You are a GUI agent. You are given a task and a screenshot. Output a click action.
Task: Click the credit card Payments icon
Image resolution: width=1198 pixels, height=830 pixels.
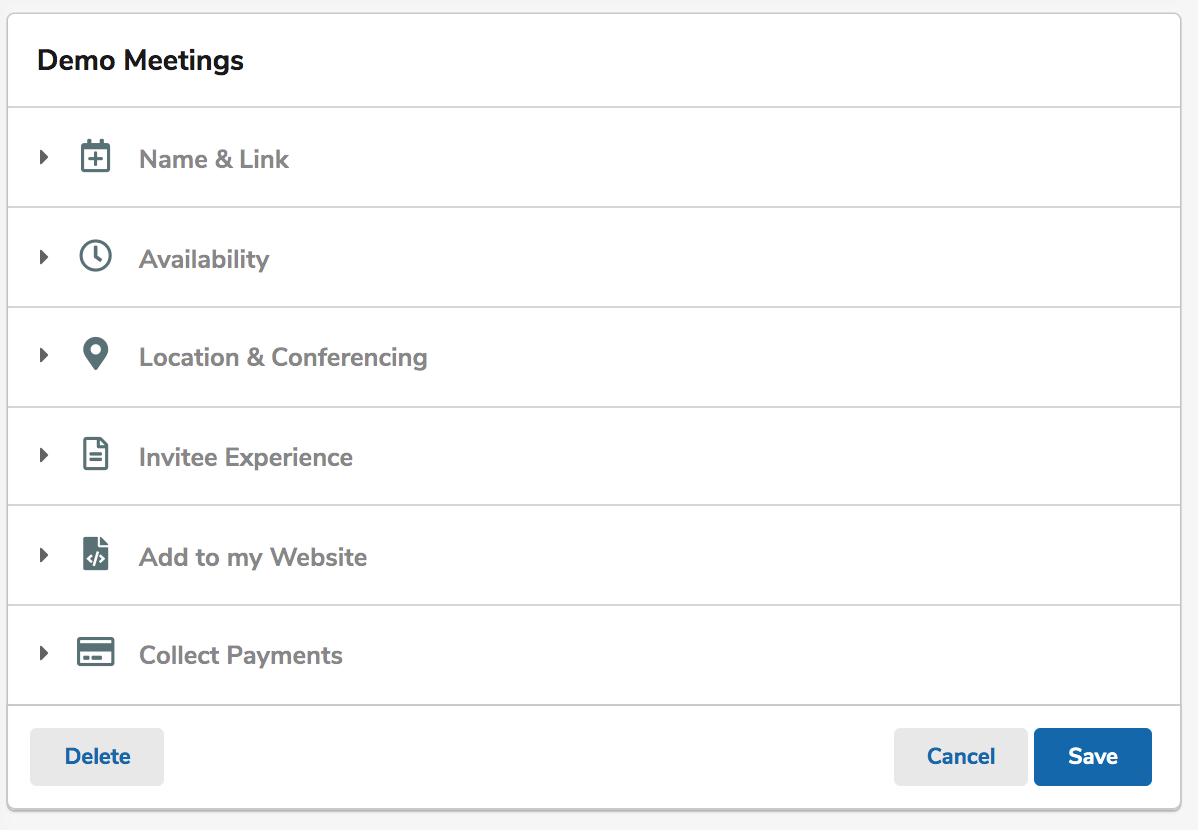[96, 652]
